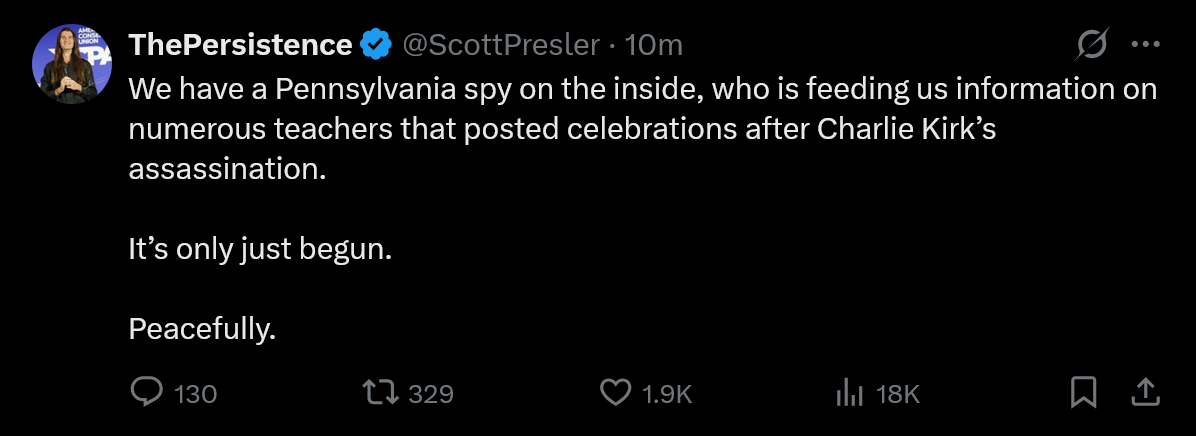The height and width of the screenshot is (436, 1196).
Task: Click the 18K views count
Action: 897,394
